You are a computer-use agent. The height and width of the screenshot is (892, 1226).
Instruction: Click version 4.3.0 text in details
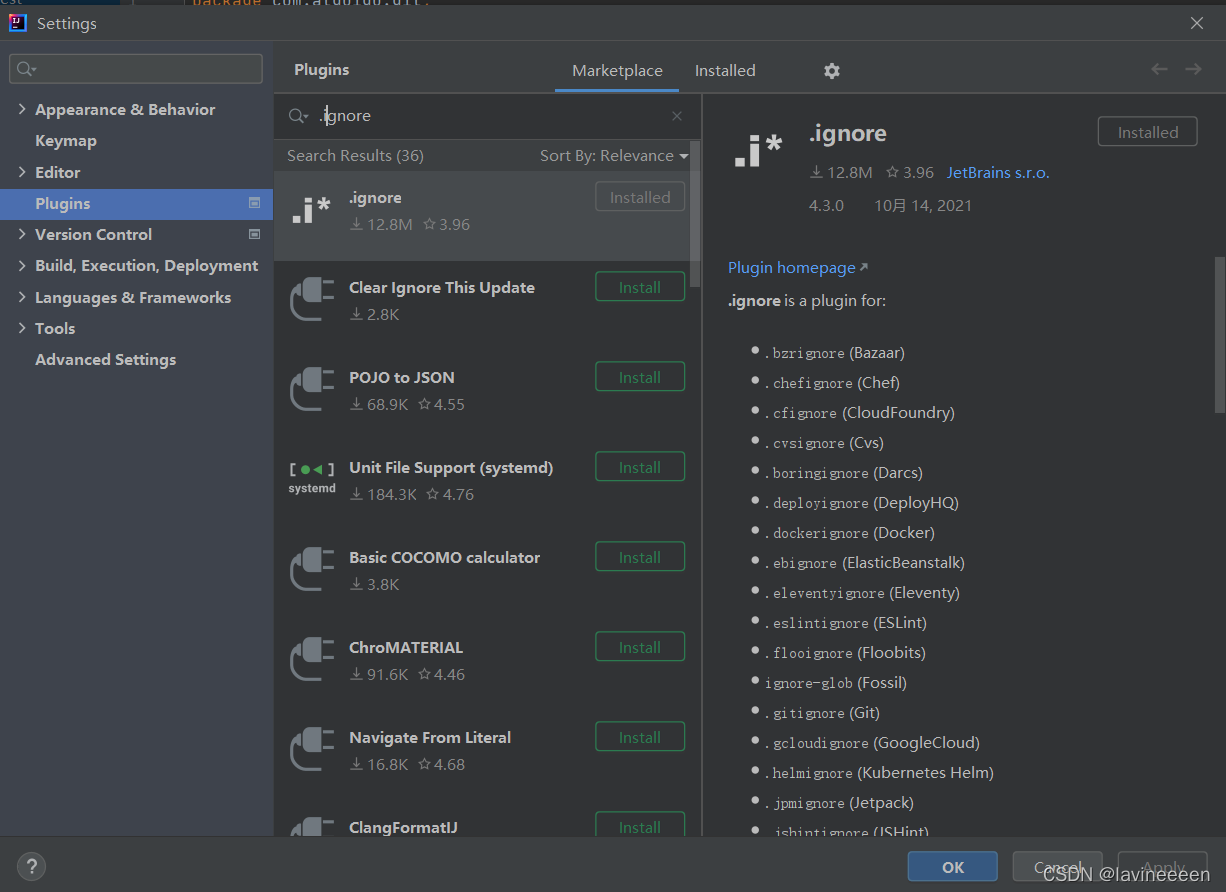pos(826,206)
